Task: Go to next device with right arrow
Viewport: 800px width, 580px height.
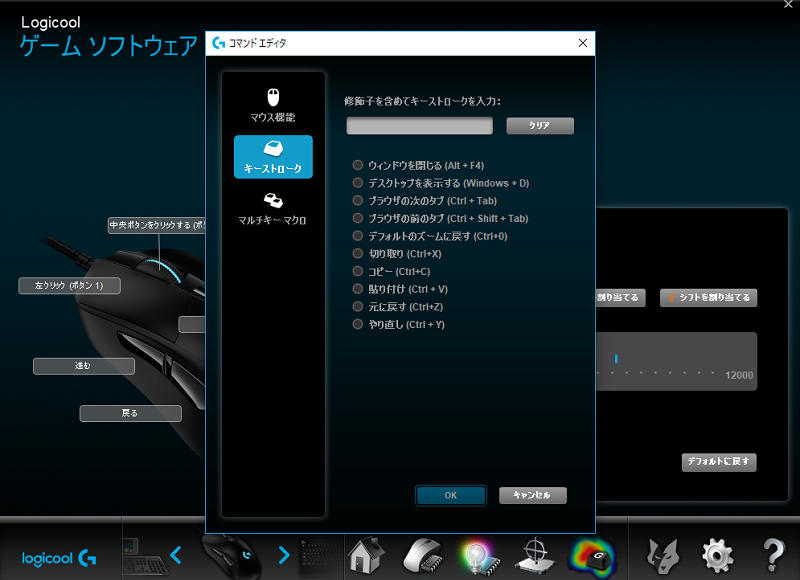Action: 284,555
